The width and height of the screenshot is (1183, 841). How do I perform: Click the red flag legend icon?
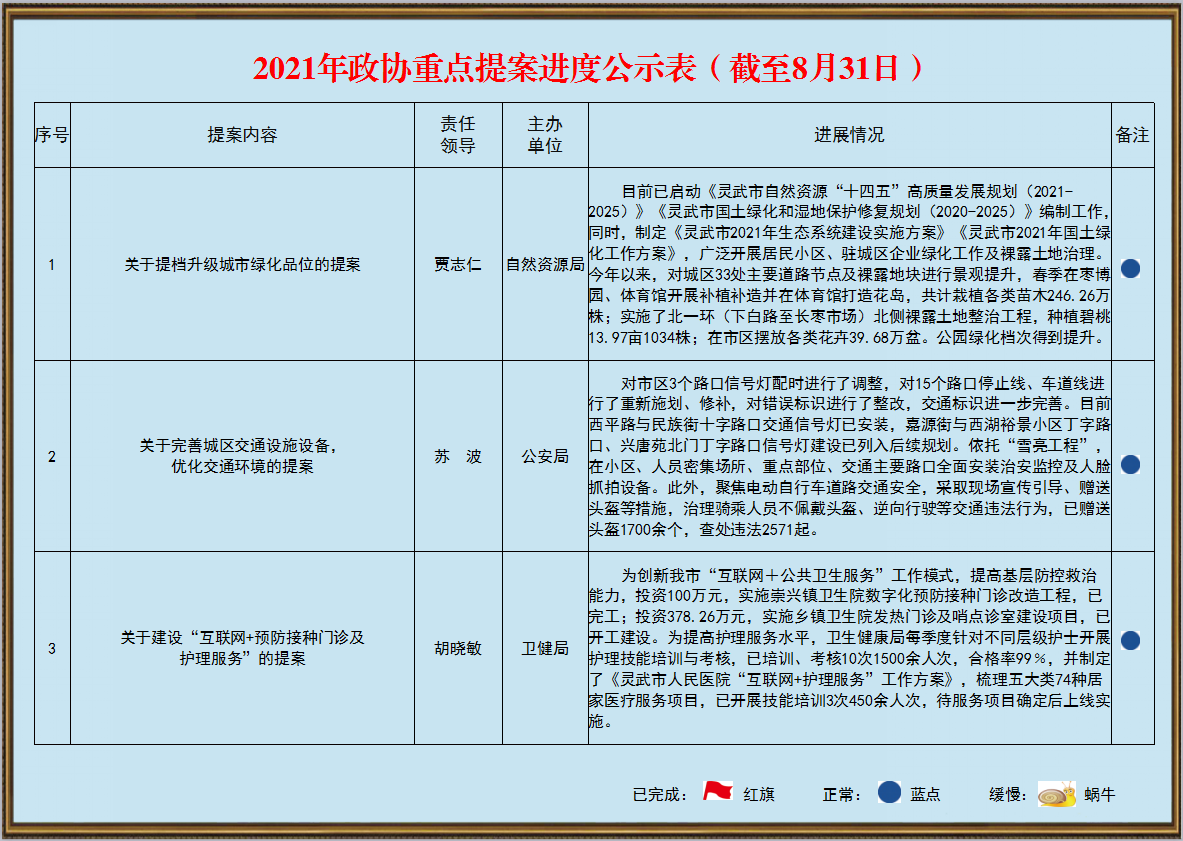point(717,791)
